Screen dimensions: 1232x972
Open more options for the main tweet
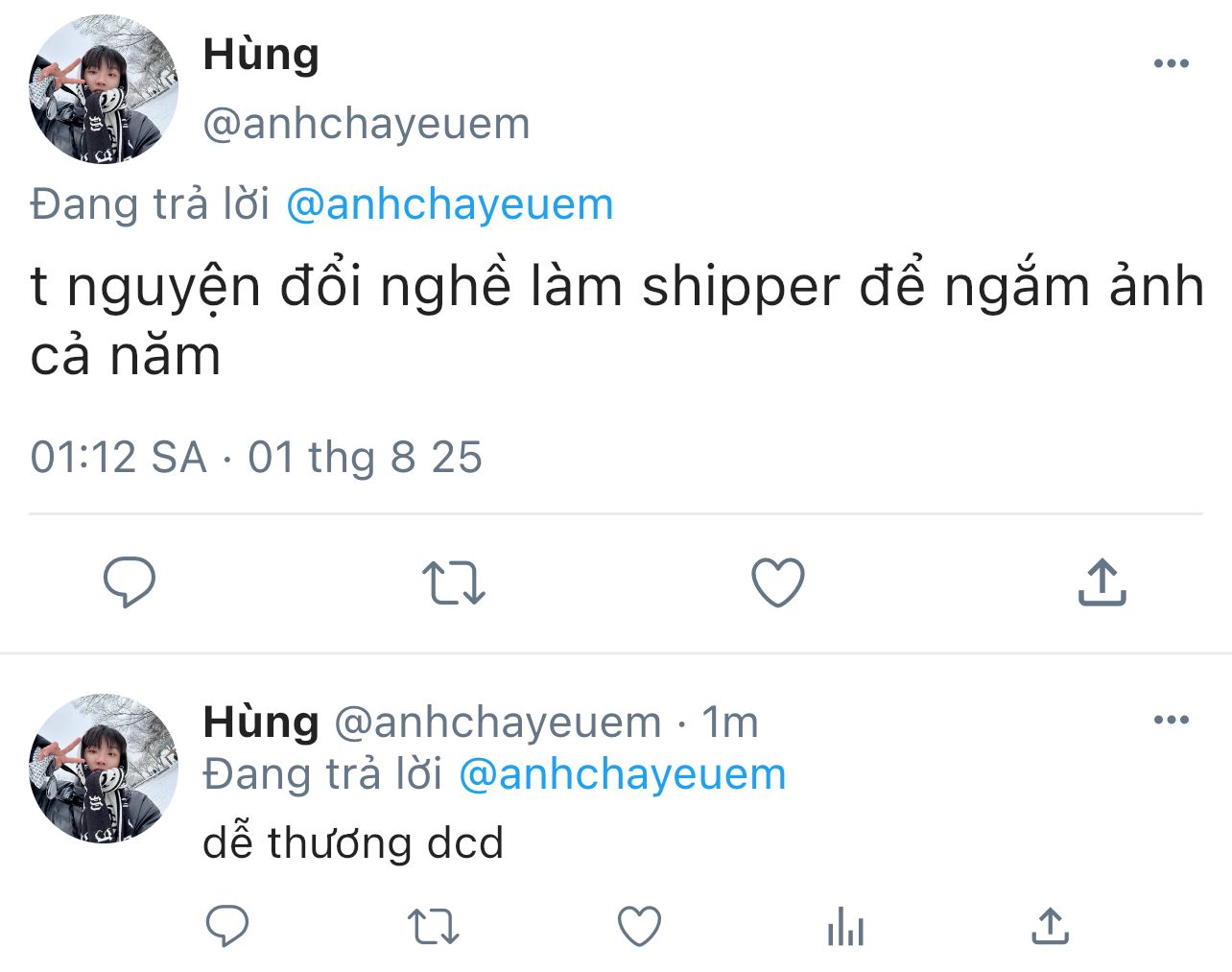tap(1171, 64)
